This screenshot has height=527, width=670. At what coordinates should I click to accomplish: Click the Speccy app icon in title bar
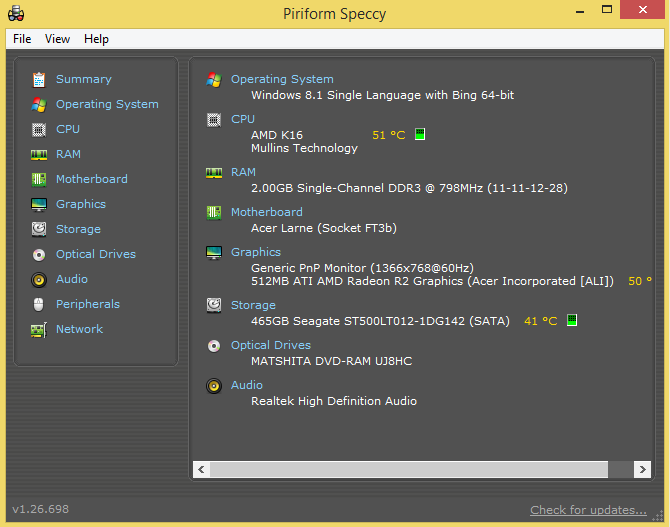pyautogui.click(x=16, y=14)
